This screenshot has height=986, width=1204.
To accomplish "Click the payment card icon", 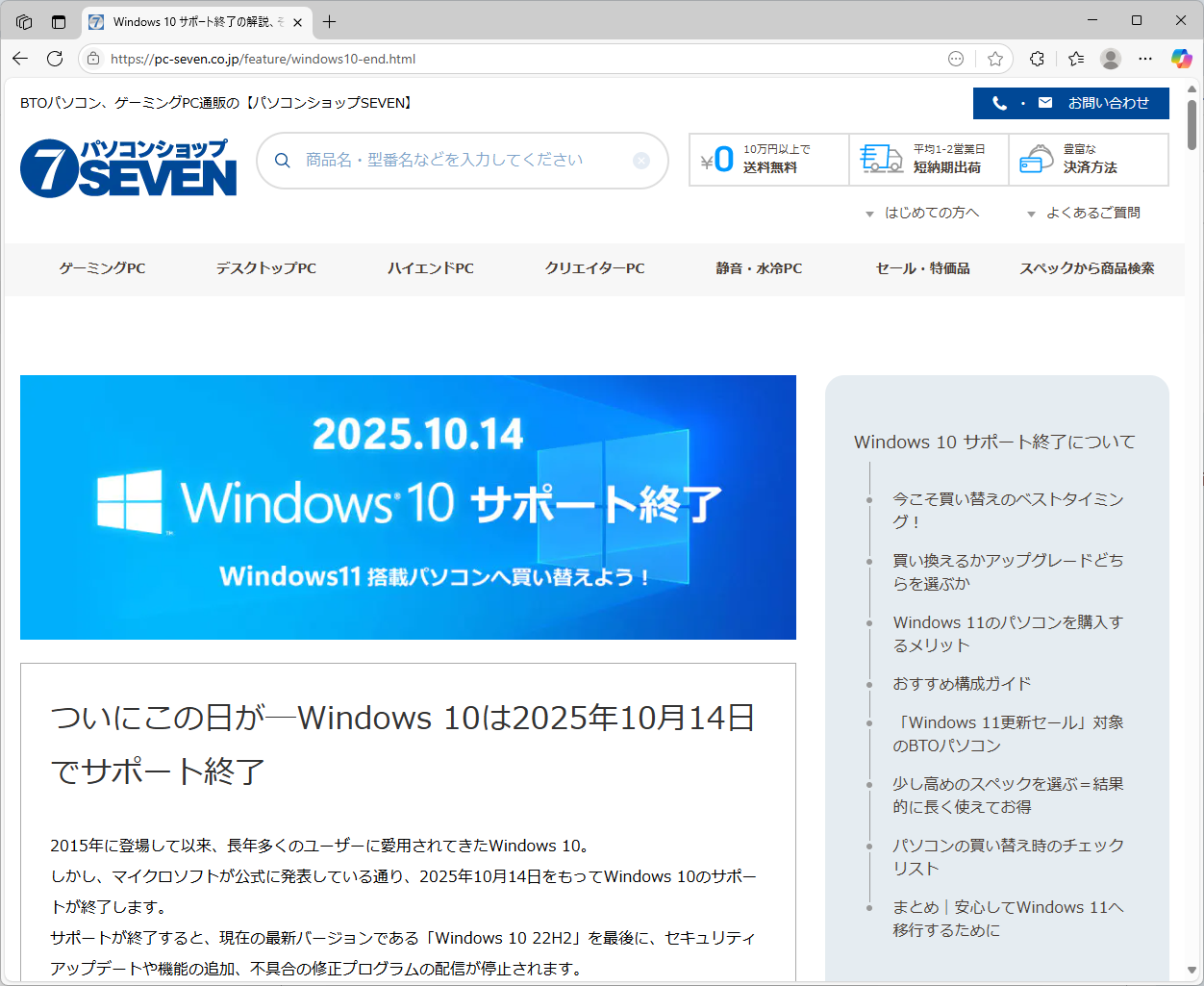I will pos(1037,159).
